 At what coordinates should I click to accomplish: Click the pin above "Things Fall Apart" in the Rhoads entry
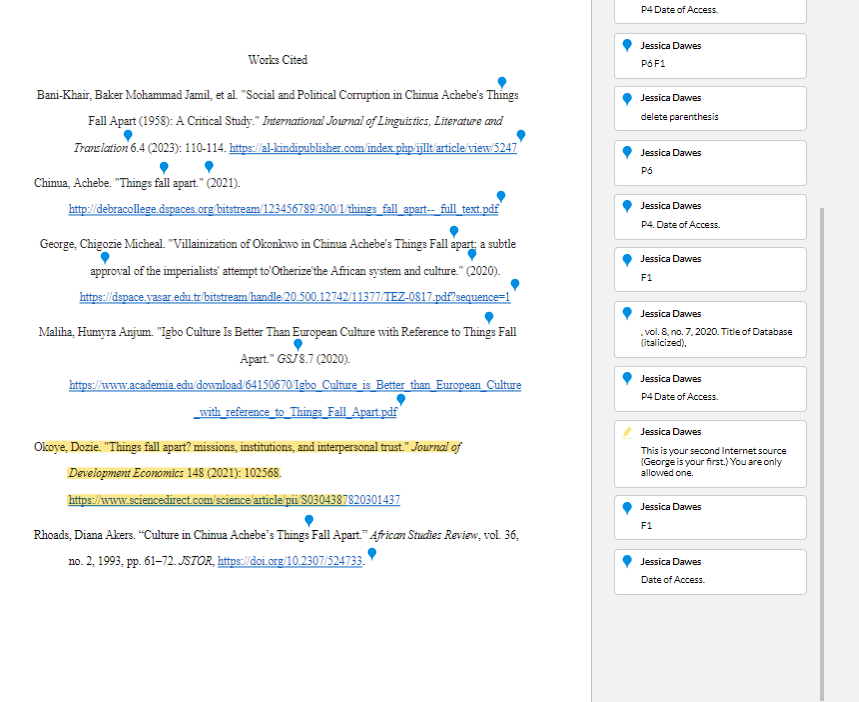coord(309,521)
